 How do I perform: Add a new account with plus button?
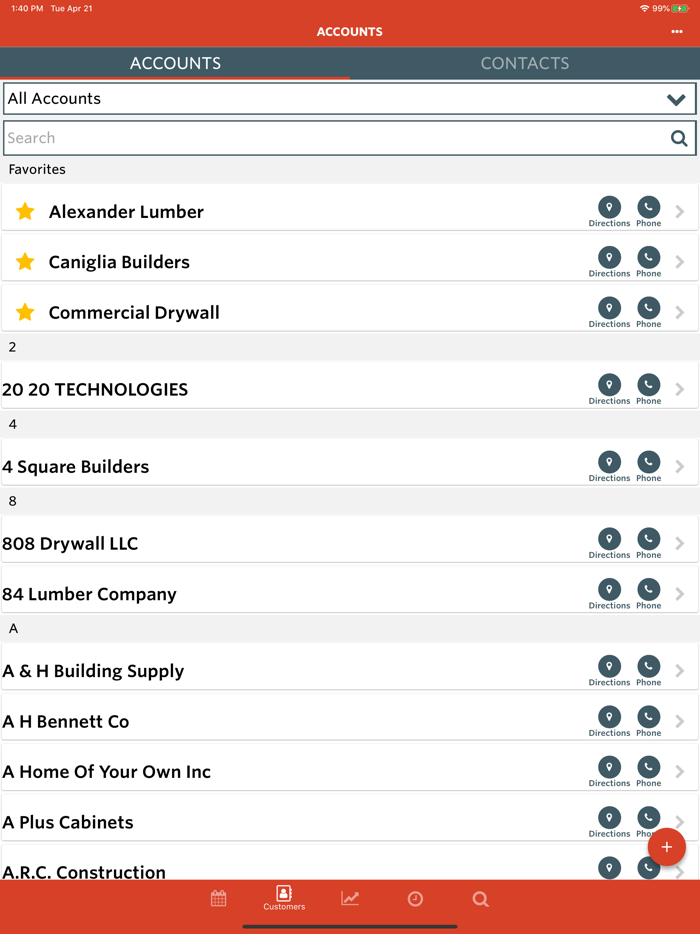click(667, 847)
